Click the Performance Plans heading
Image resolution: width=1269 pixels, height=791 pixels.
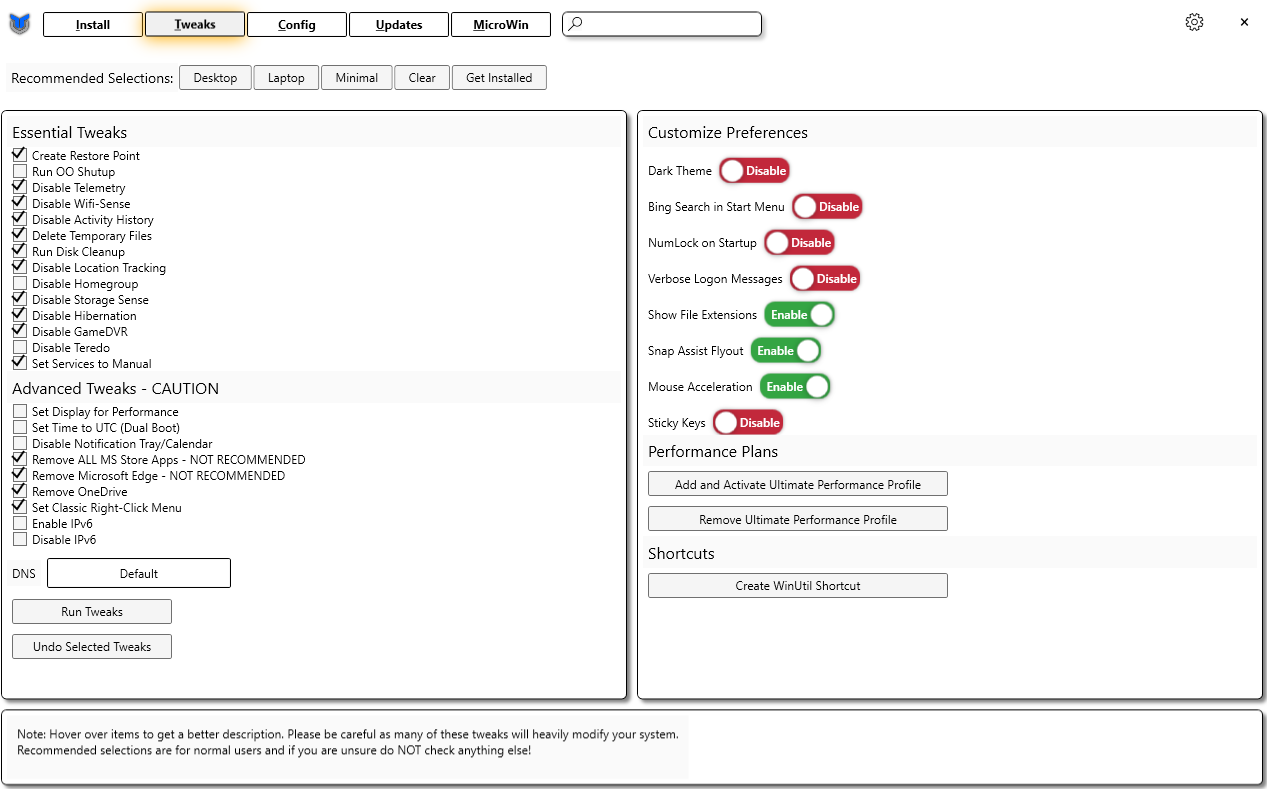713,451
